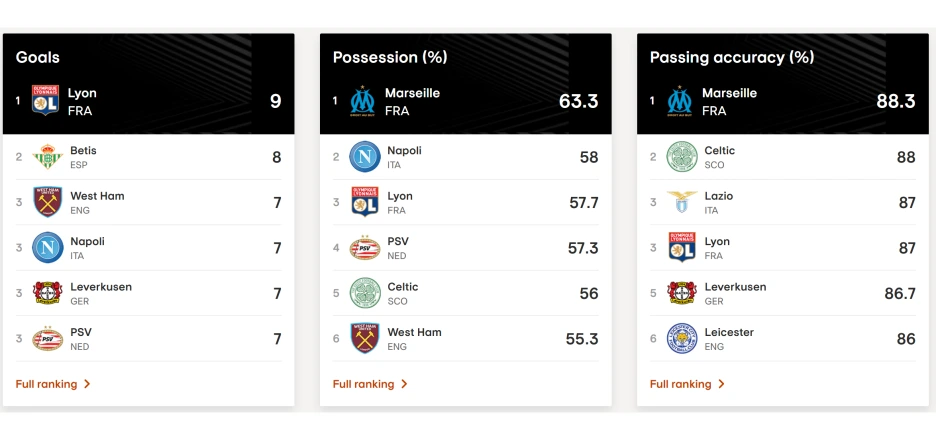Click the Betis club crest
Image resolution: width=936 pixels, height=440 pixels.
coord(48,157)
